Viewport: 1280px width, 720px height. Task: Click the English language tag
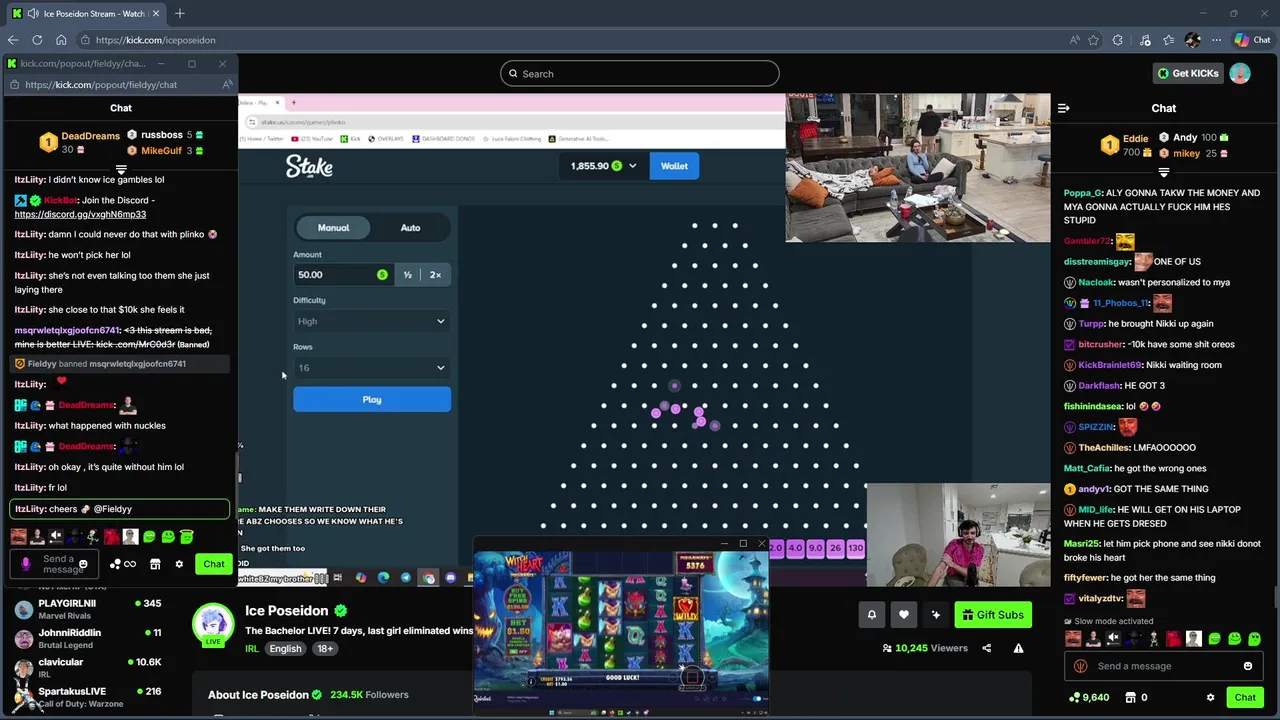point(285,648)
